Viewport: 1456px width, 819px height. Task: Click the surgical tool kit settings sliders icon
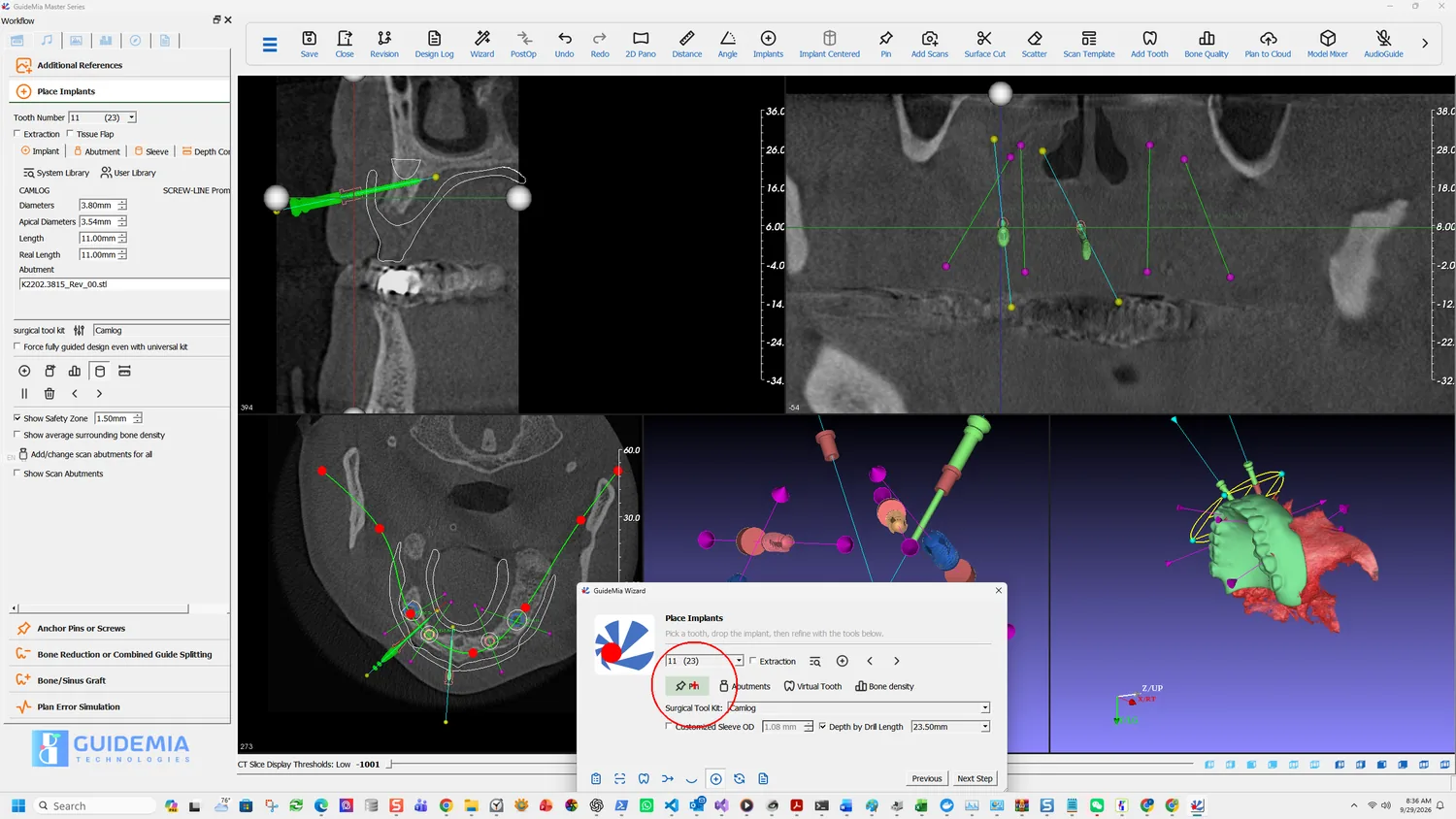pyautogui.click(x=80, y=330)
